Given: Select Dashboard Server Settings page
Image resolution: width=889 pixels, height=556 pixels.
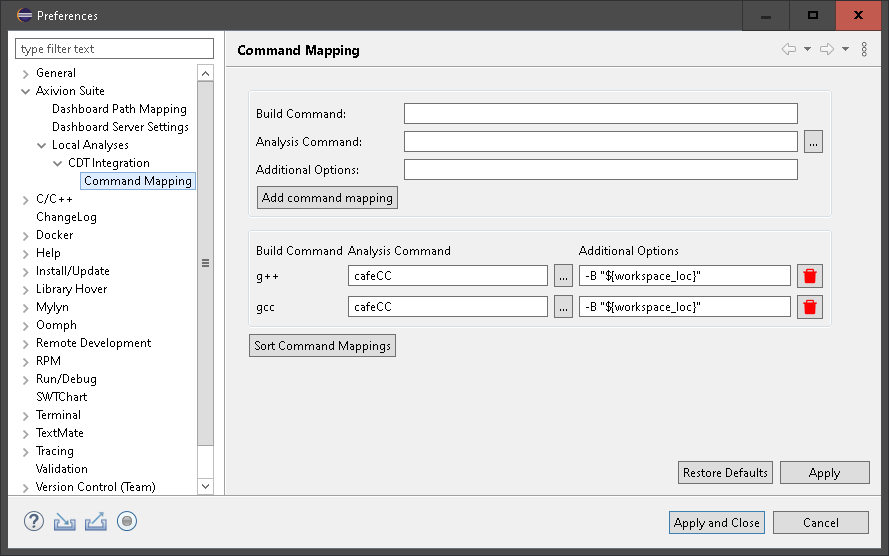Looking at the screenshot, I should pos(120,127).
